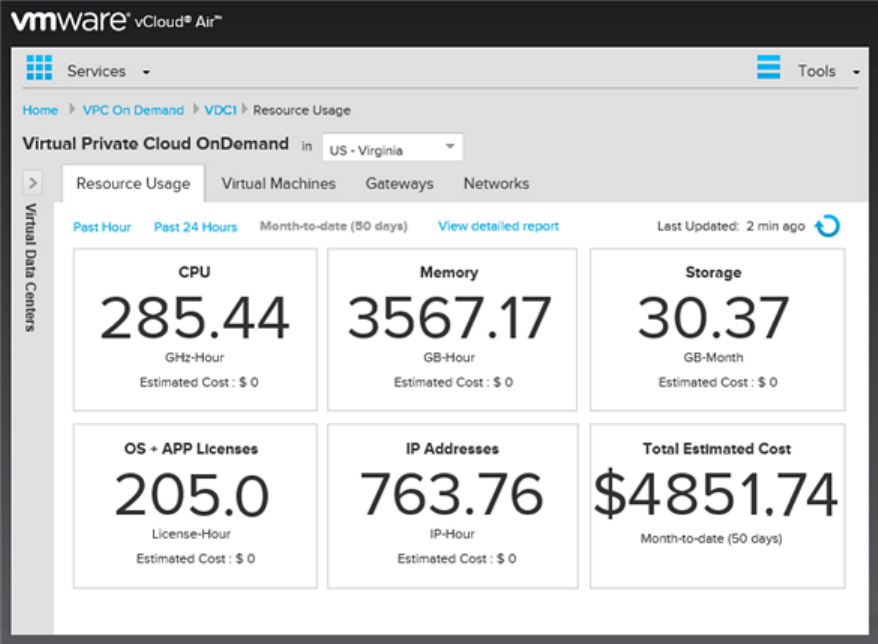
Task: Show Past Hour usage
Action: (102, 227)
